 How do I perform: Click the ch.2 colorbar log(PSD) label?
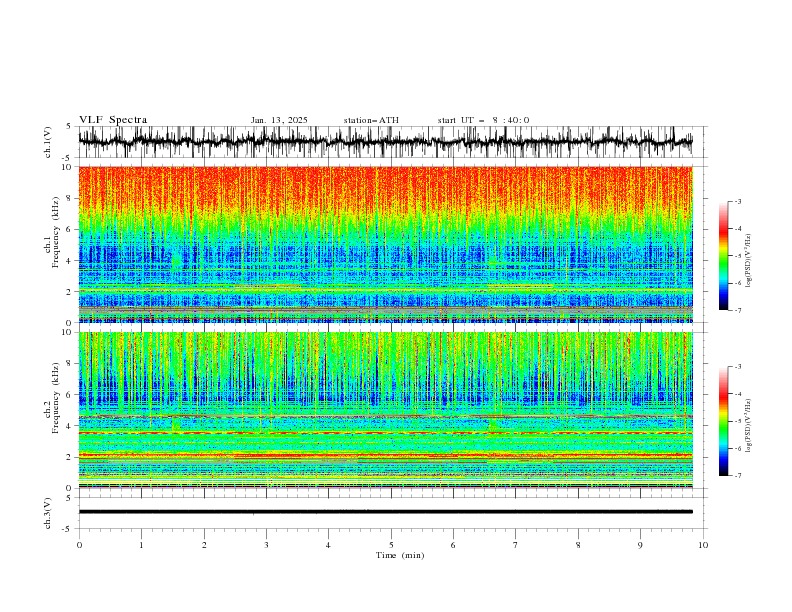point(749,425)
